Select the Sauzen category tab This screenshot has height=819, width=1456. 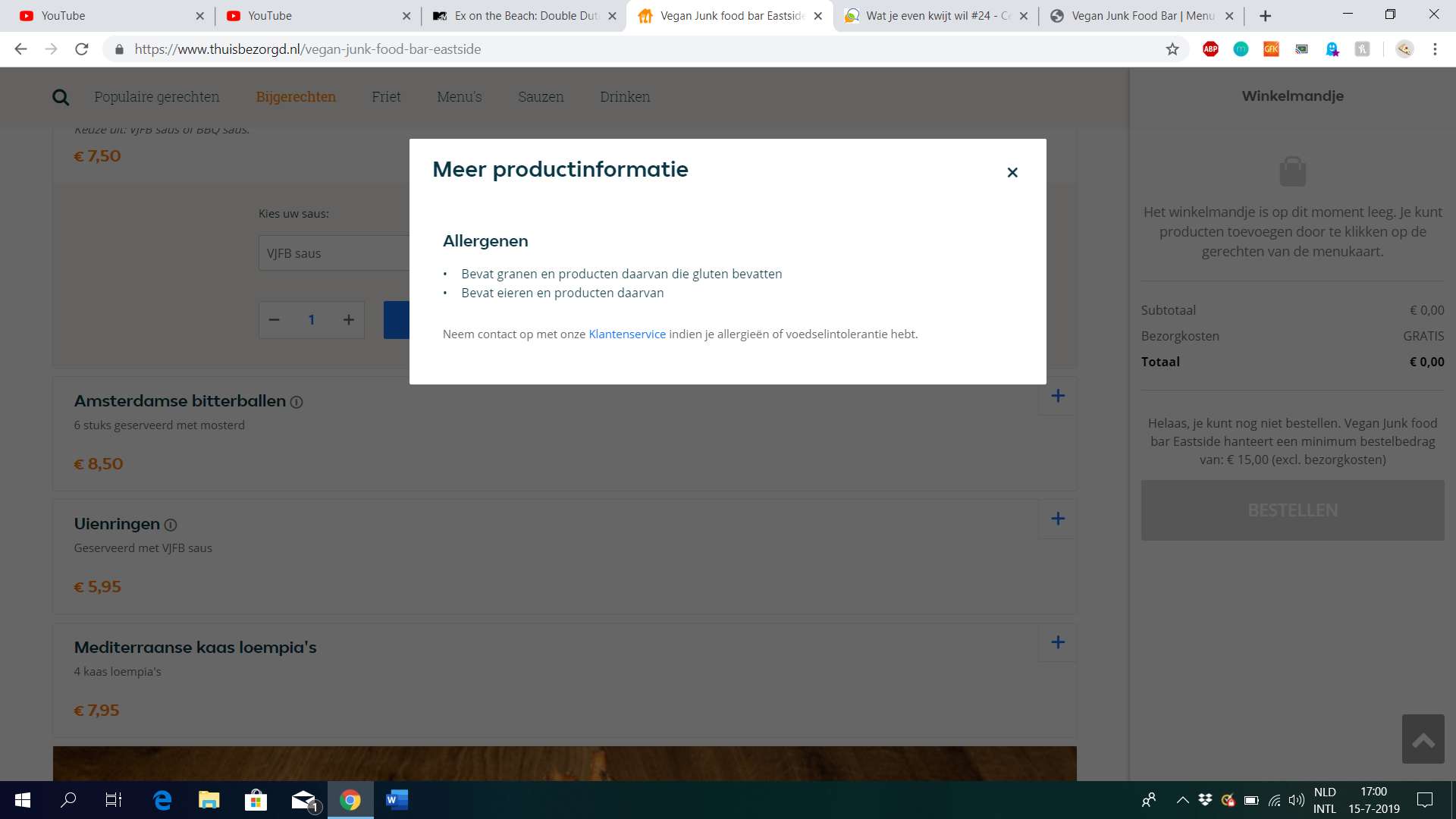[541, 97]
